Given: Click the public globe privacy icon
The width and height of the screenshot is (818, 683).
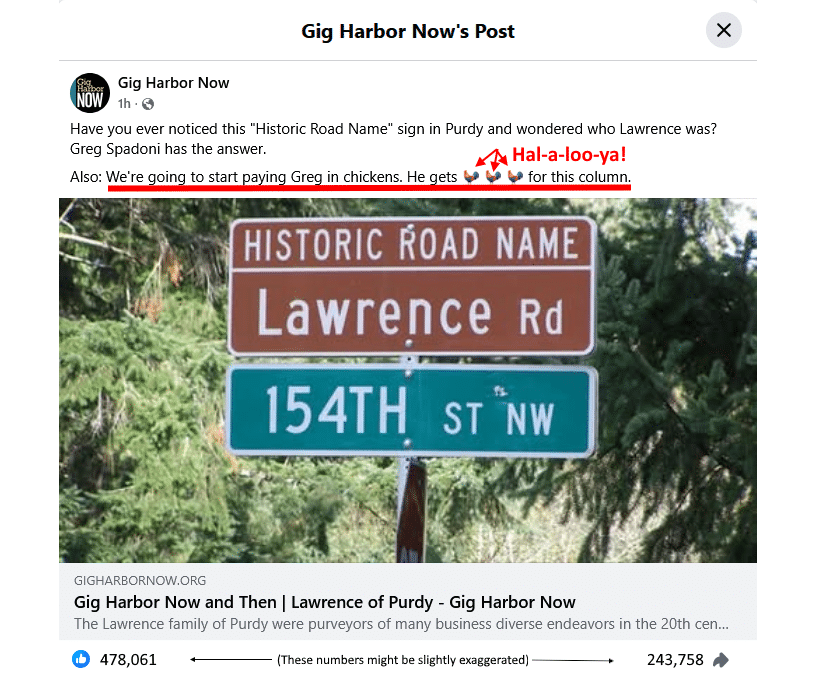Looking at the screenshot, I should (148, 104).
